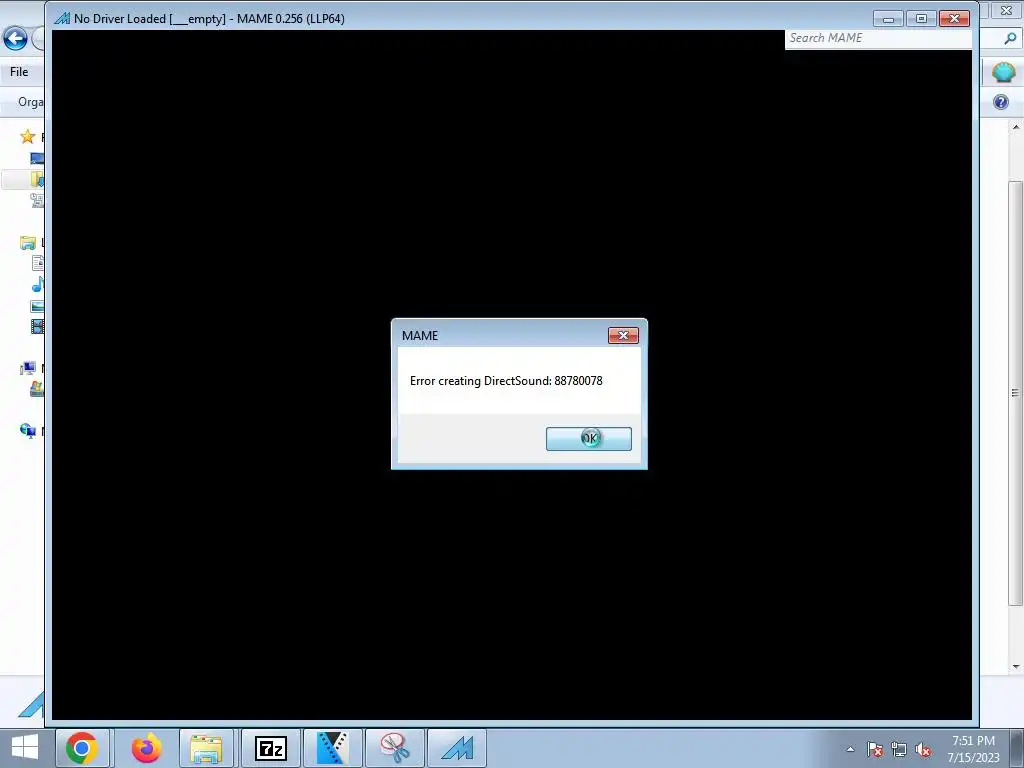
Task: Click OK in the MAME error dialog
Action: (x=588, y=438)
